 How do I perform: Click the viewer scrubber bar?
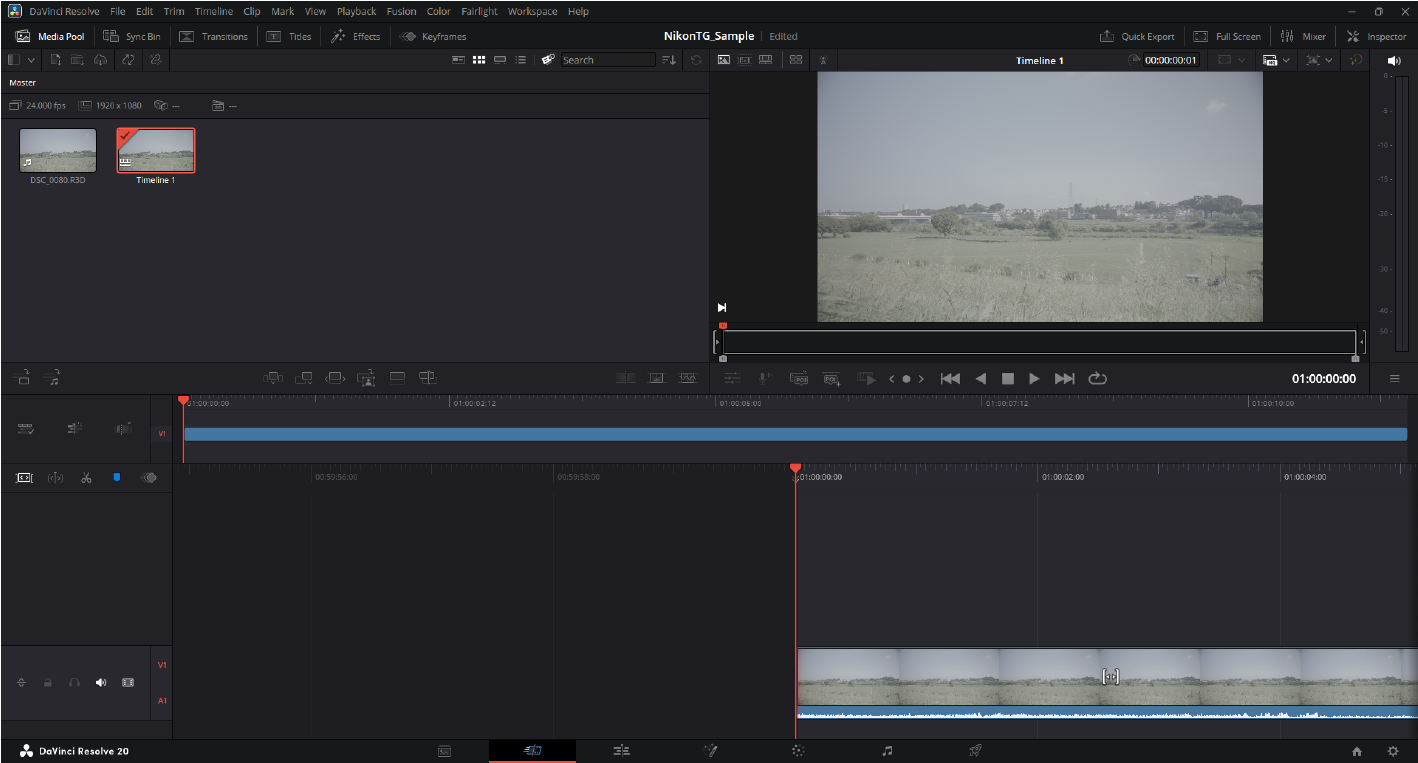point(1036,342)
